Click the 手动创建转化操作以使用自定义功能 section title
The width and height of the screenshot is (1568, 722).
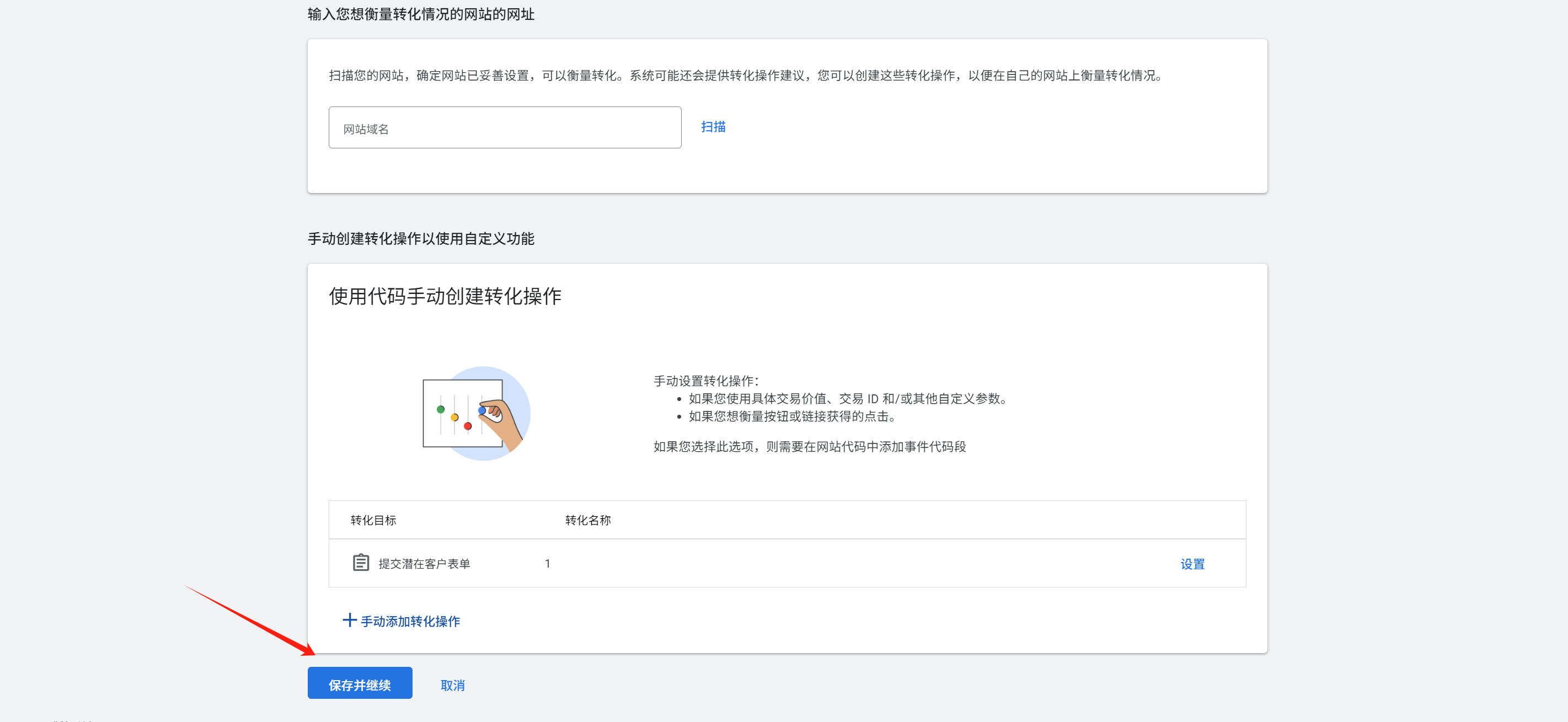tap(420, 239)
